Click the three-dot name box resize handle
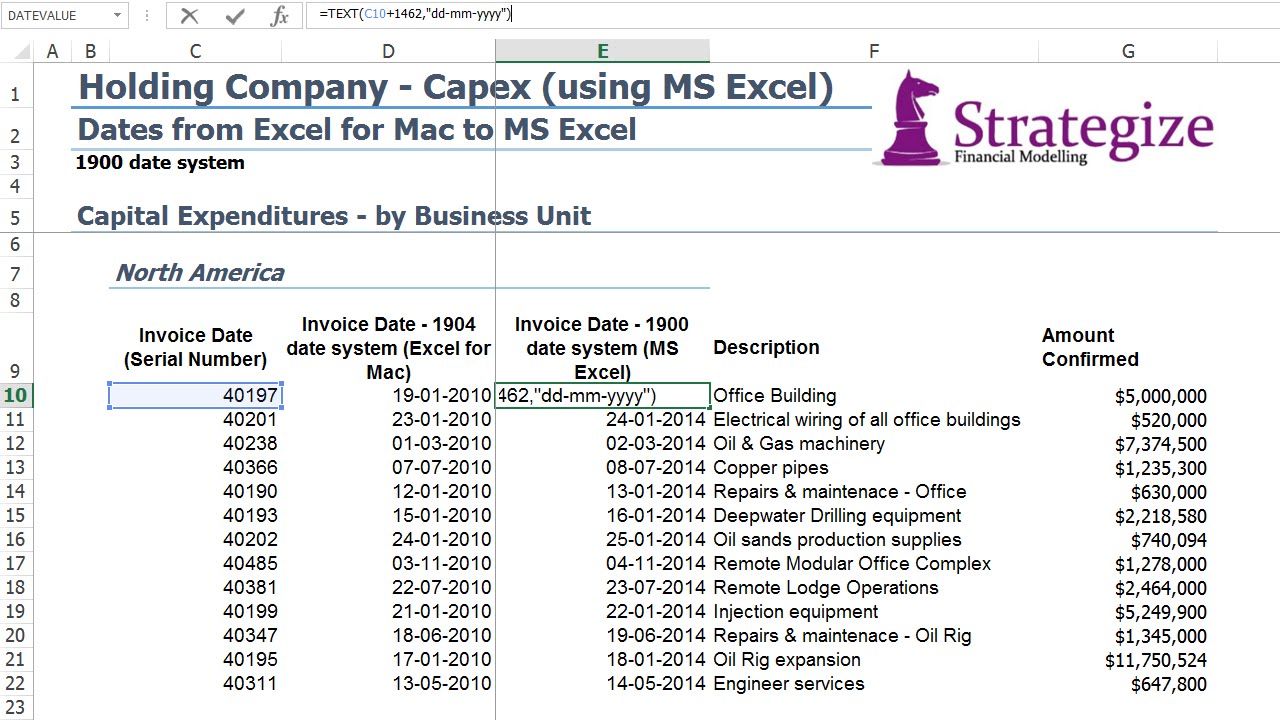The image size is (1280, 720). (x=147, y=16)
